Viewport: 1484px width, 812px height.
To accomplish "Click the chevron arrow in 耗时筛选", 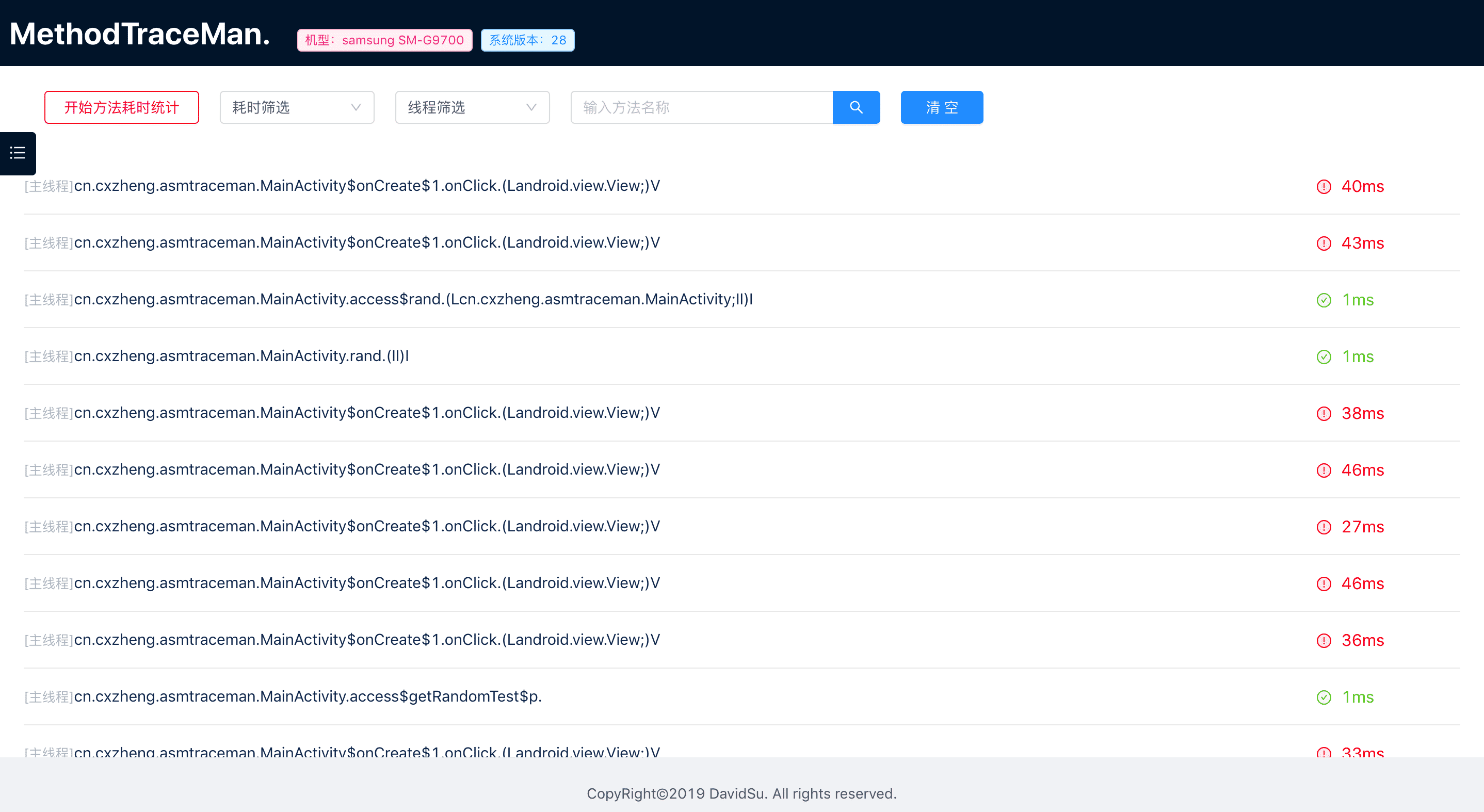I will [x=356, y=107].
